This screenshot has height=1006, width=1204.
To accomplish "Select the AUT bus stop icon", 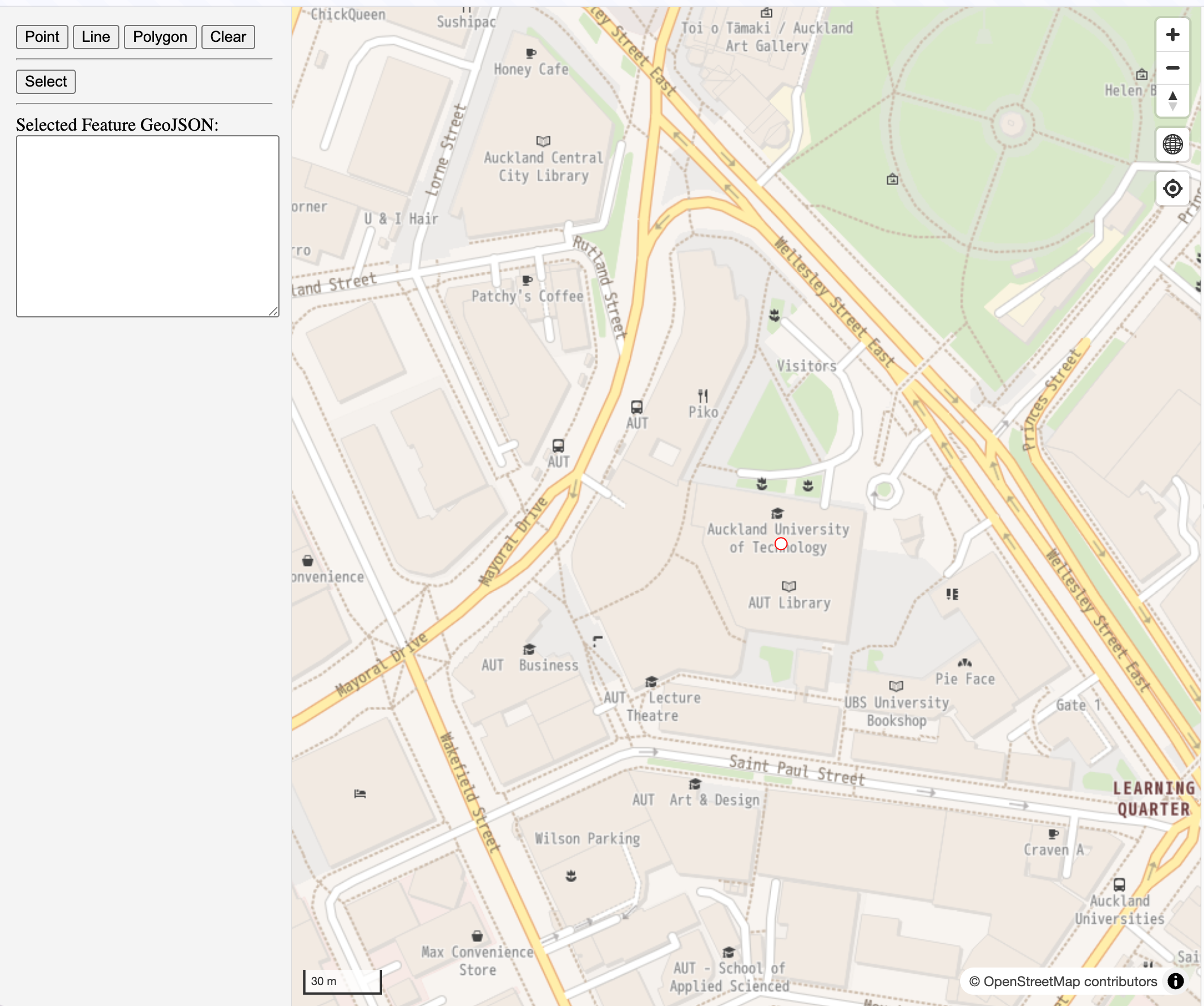I will pos(638,408).
